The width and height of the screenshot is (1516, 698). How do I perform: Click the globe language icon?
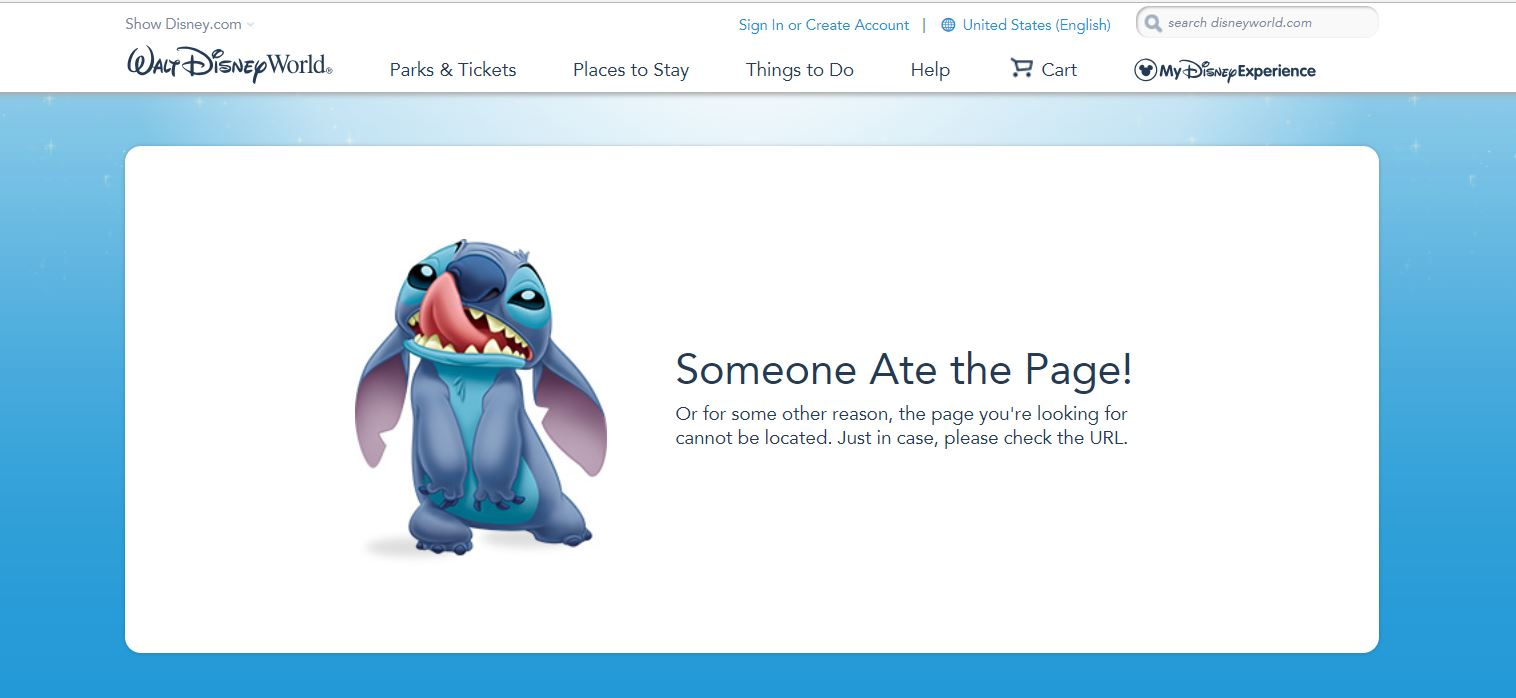pyautogui.click(x=948, y=25)
